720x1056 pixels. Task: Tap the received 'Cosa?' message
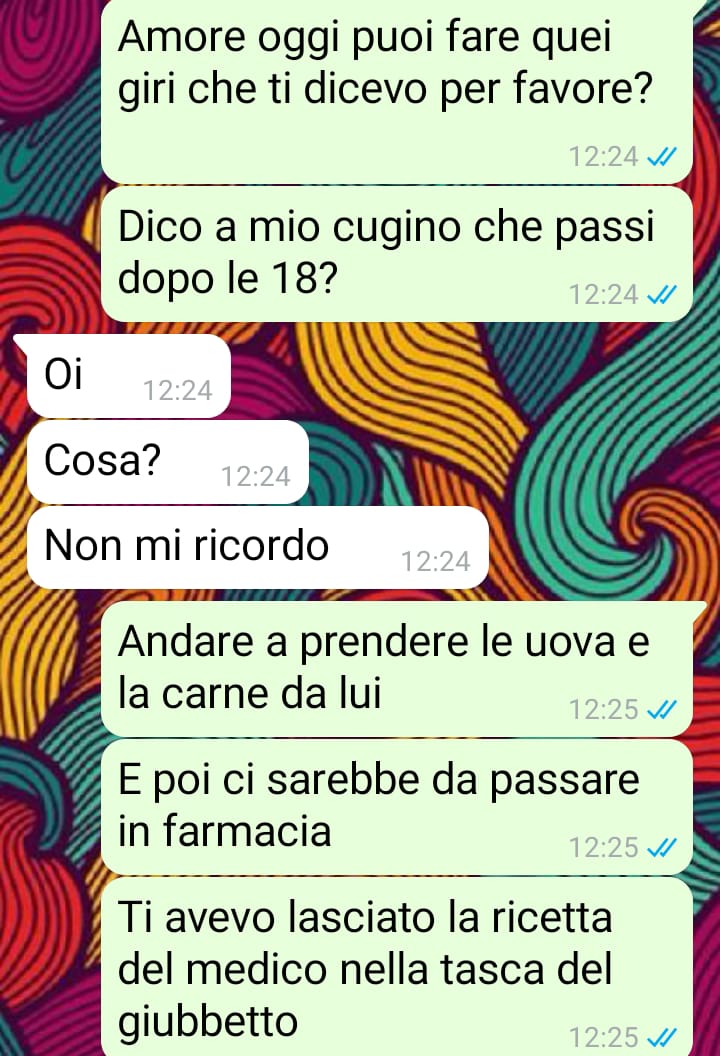(168, 462)
